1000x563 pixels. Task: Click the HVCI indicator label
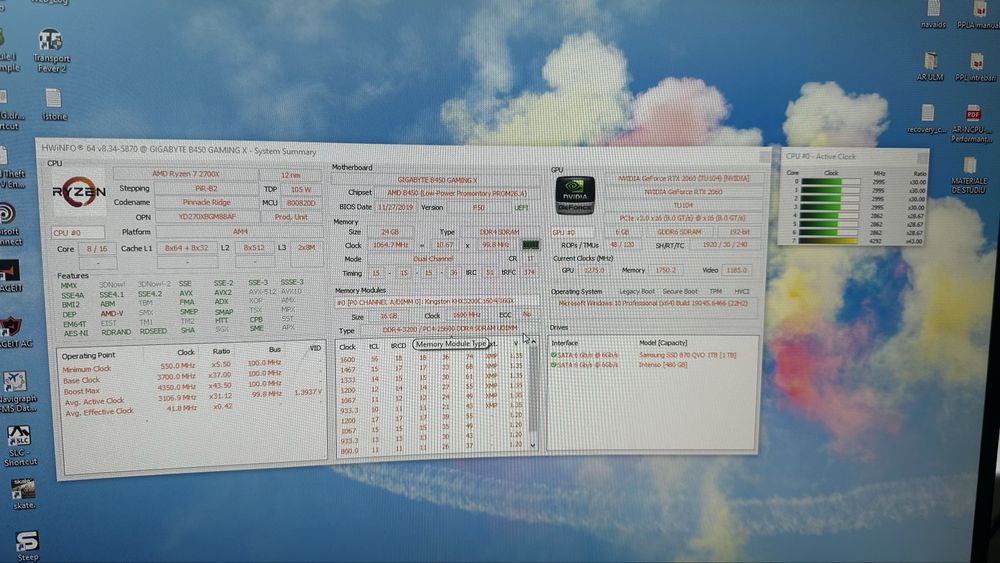(x=741, y=291)
